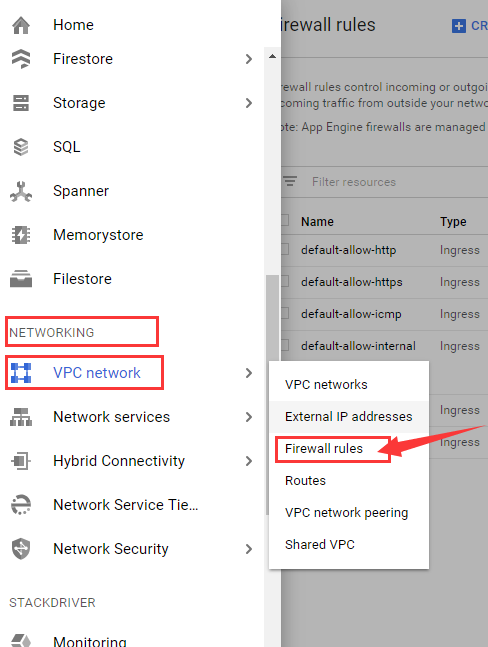Image resolution: width=488 pixels, height=647 pixels.
Task: Click the Home house icon
Action: tap(21, 25)
